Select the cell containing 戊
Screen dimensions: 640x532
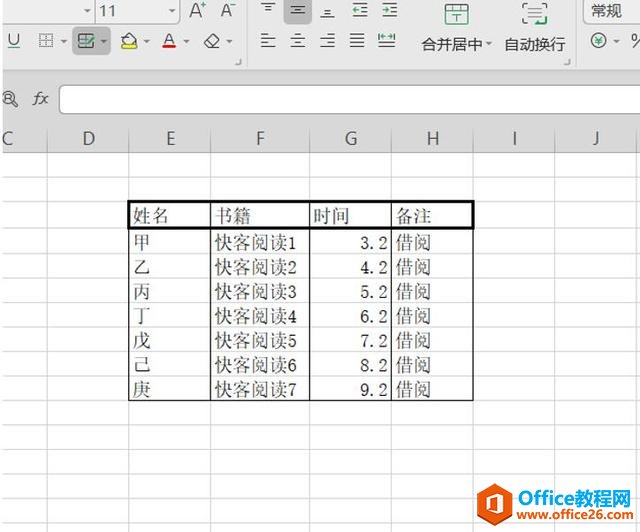(x=170, y=340)
